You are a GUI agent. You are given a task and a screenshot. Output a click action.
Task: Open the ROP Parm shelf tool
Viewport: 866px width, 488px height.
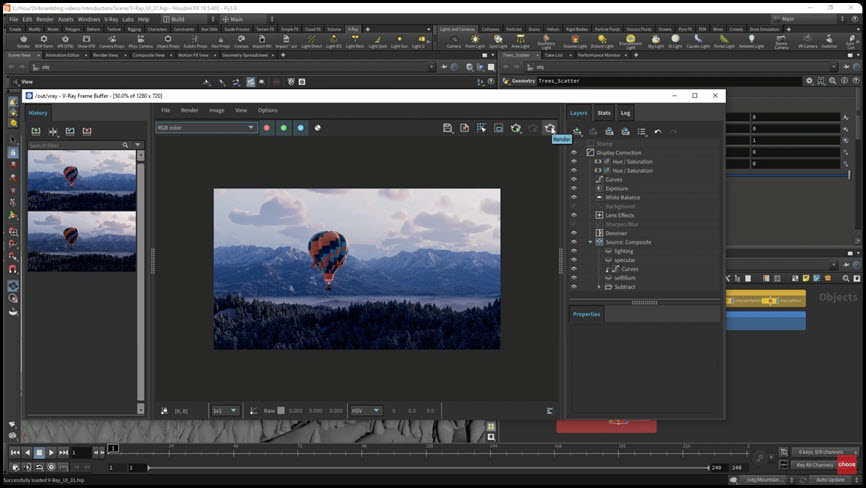pyautogui.click(x=44, y=41)
